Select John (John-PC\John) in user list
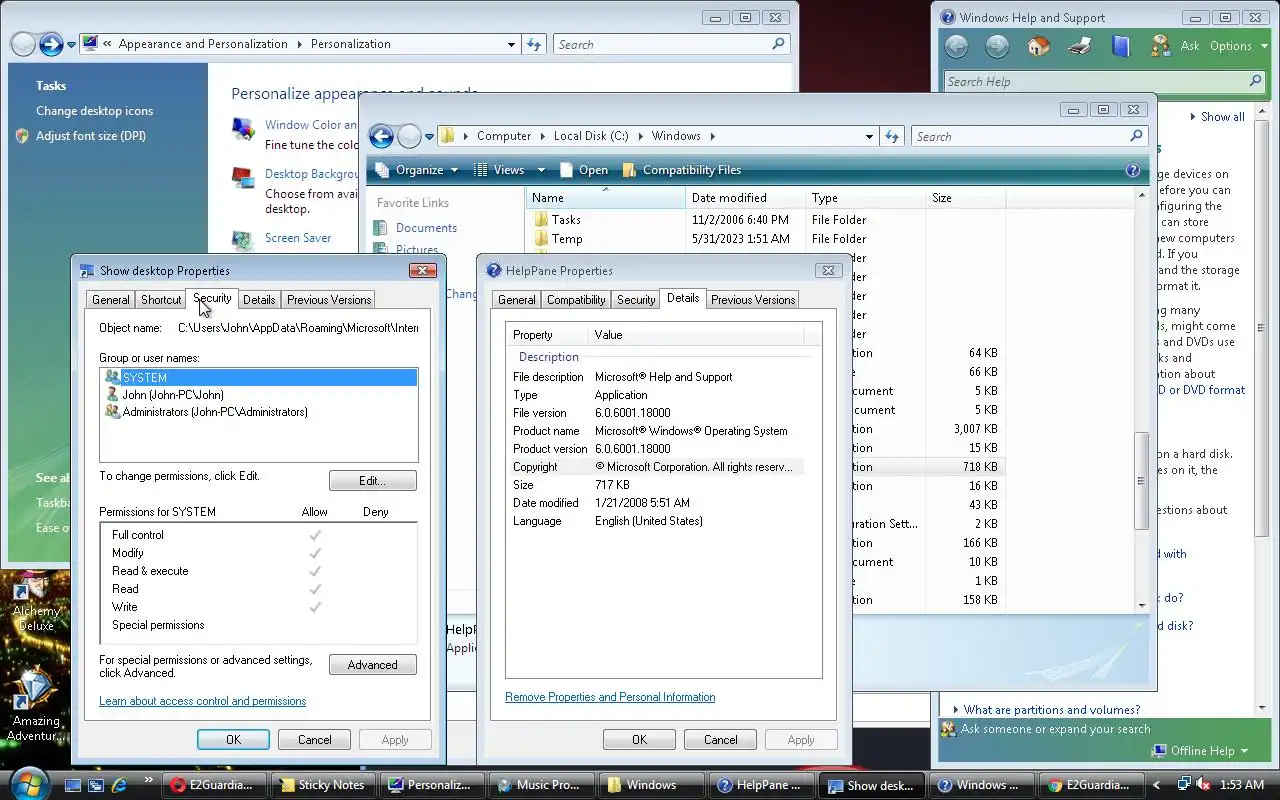Viewport: 1280px width, 800px height. tap(172, 395)
